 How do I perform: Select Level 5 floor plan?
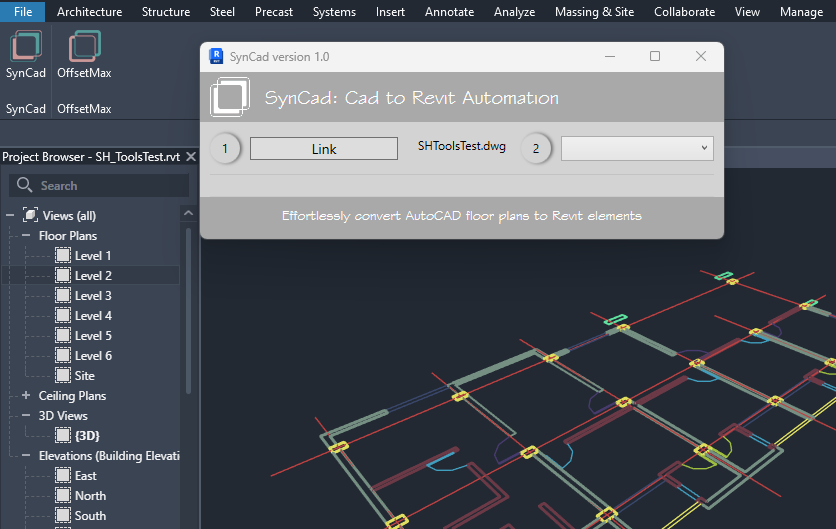[93, 335]
